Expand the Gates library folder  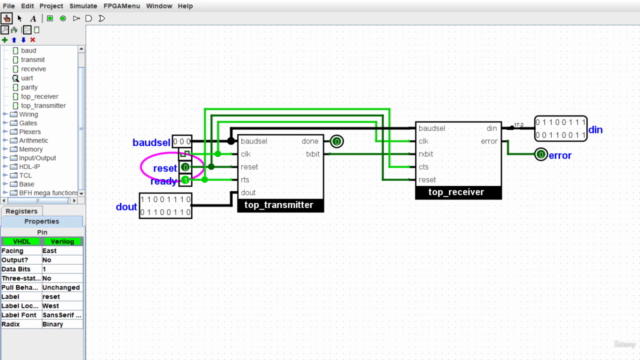coord(5,123)
